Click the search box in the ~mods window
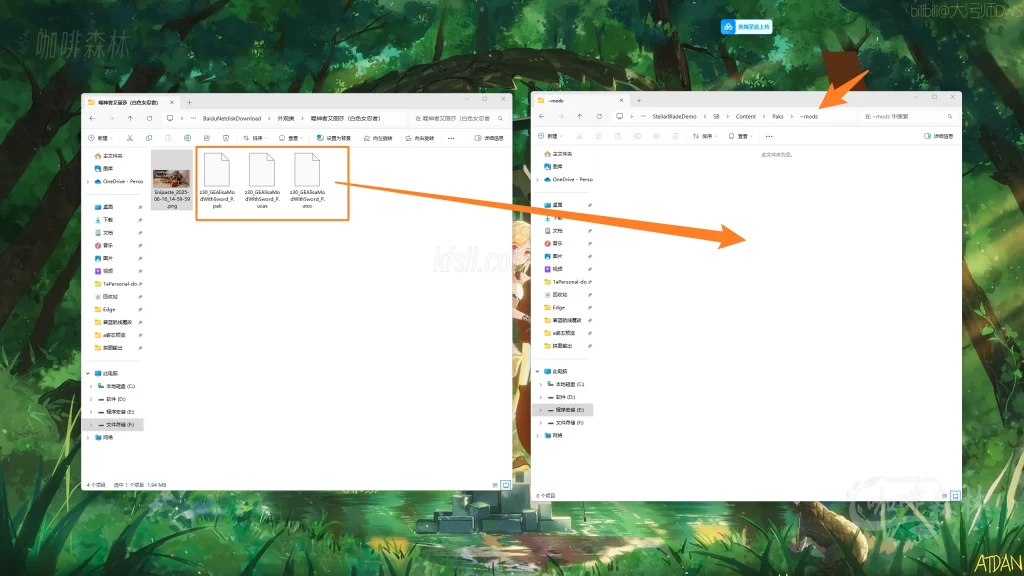This screenshot has height=576, width=1024. [x=908, y=116]
